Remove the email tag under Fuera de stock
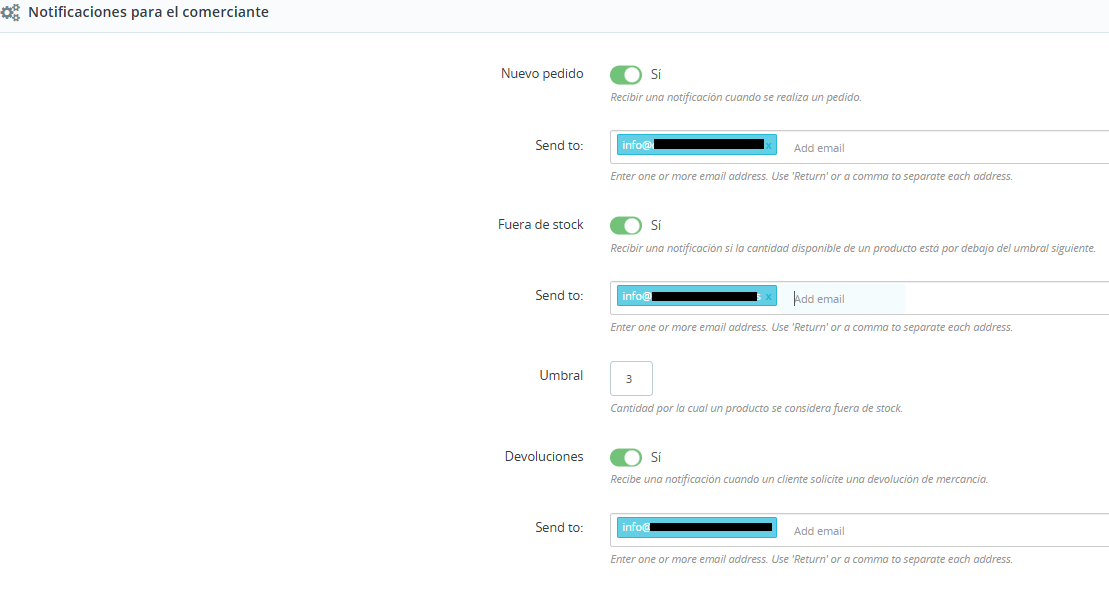This screenshot has width=1109, height=601. pyautogui.click(x=768, y=297)
